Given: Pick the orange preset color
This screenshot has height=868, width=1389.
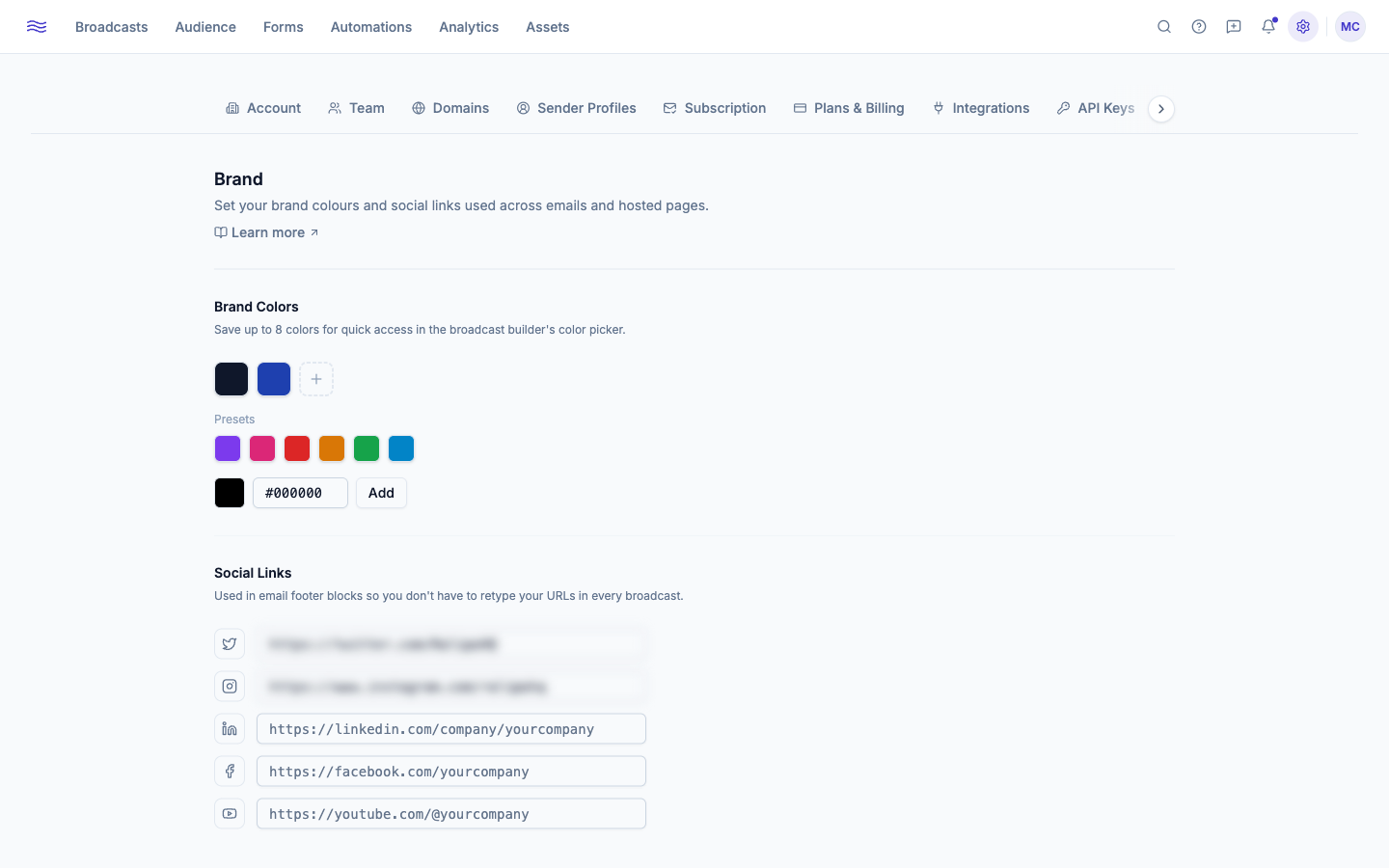Looking at the screenshot, I should (332, 448).
